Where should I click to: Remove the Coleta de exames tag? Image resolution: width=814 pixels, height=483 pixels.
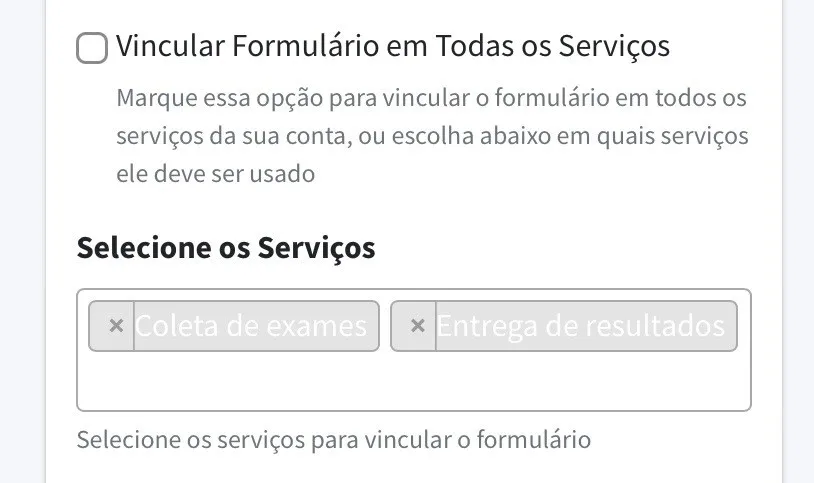(x=115, y=326)
